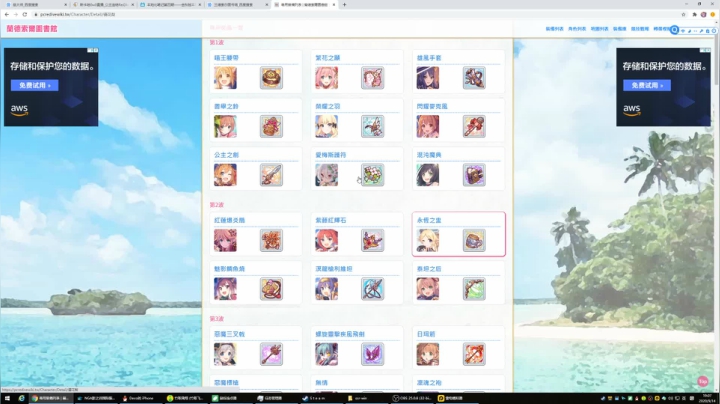This screenshot has width=720, height=404.
Task: Select the blonde girl portrait in the highlighted card
Action: tap(428, 240)
